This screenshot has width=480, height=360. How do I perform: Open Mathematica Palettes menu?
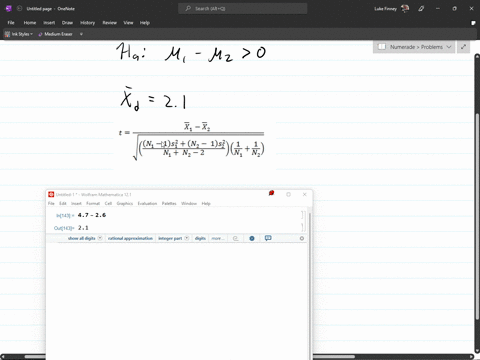click(x=169, y=203)
